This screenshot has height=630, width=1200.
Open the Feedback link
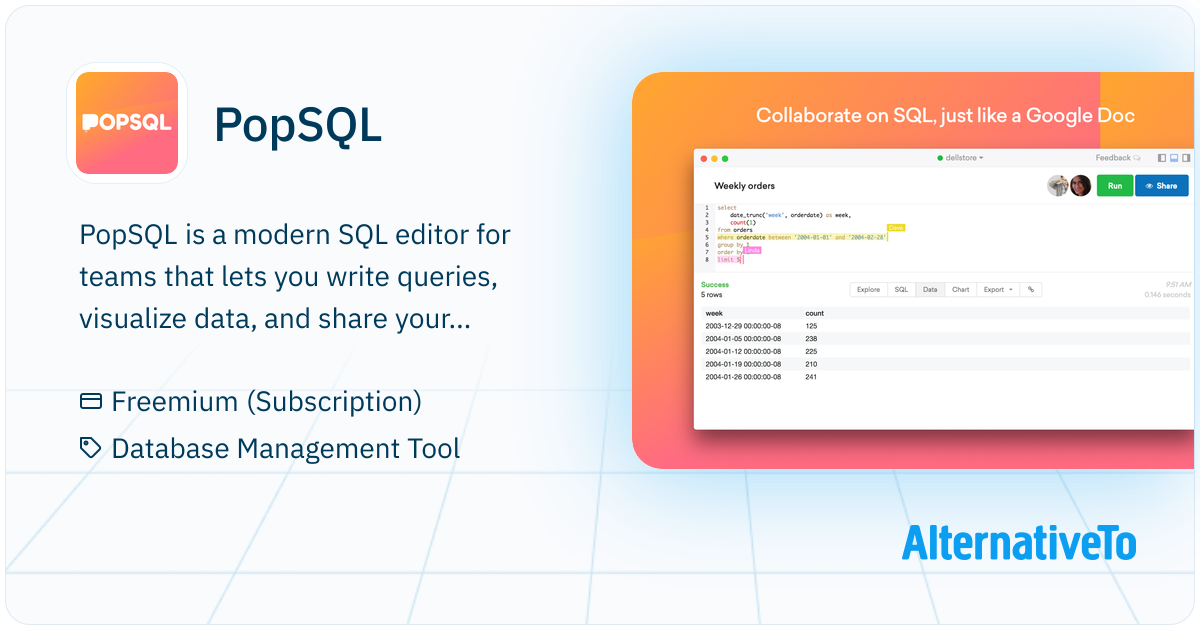tap(1117, 158)
